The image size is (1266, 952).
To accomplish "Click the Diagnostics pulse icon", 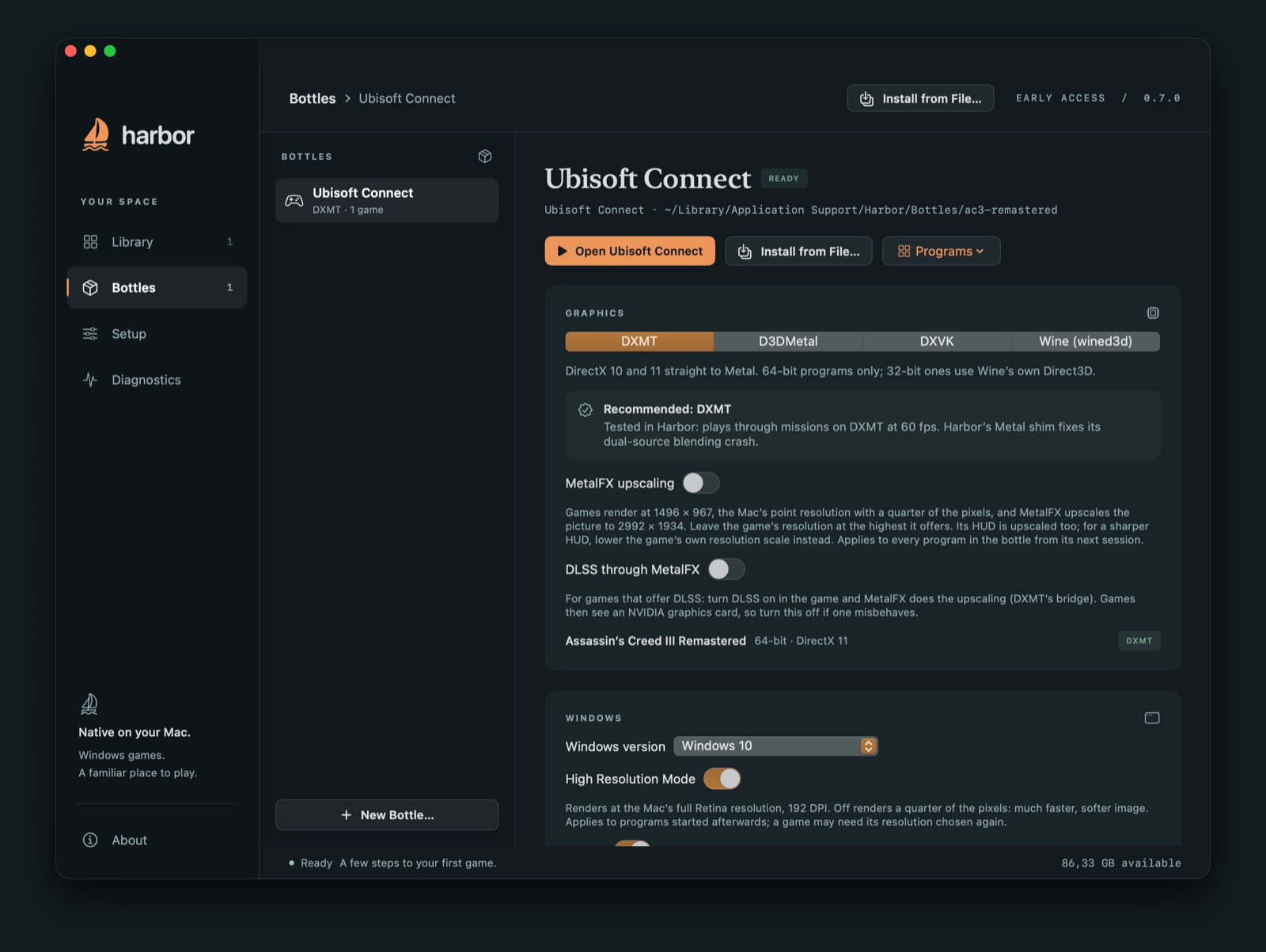I will pos(90,380).
